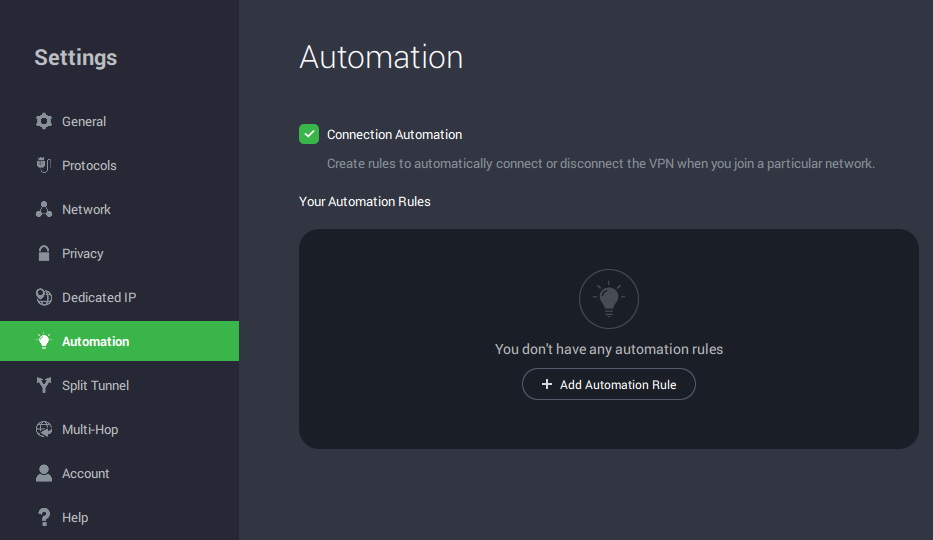The image size is (933, 540).
Task: Open the Account settings section
Action: 85,473
